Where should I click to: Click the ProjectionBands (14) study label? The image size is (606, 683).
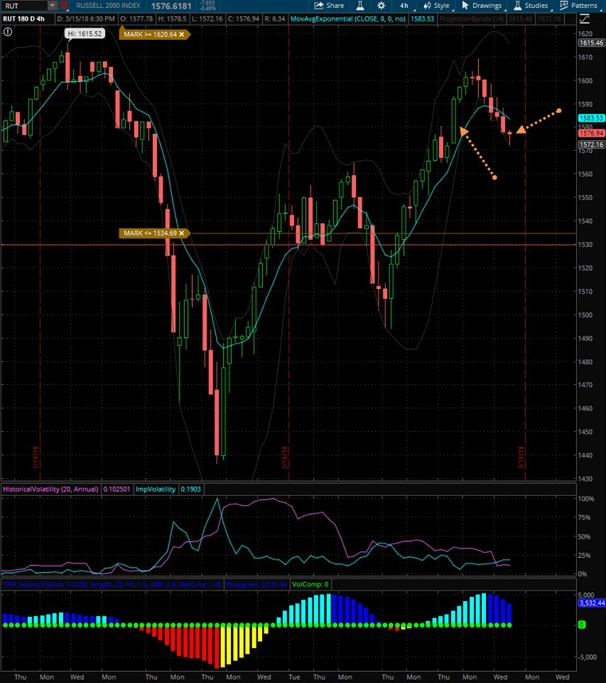tap(472, 19)
